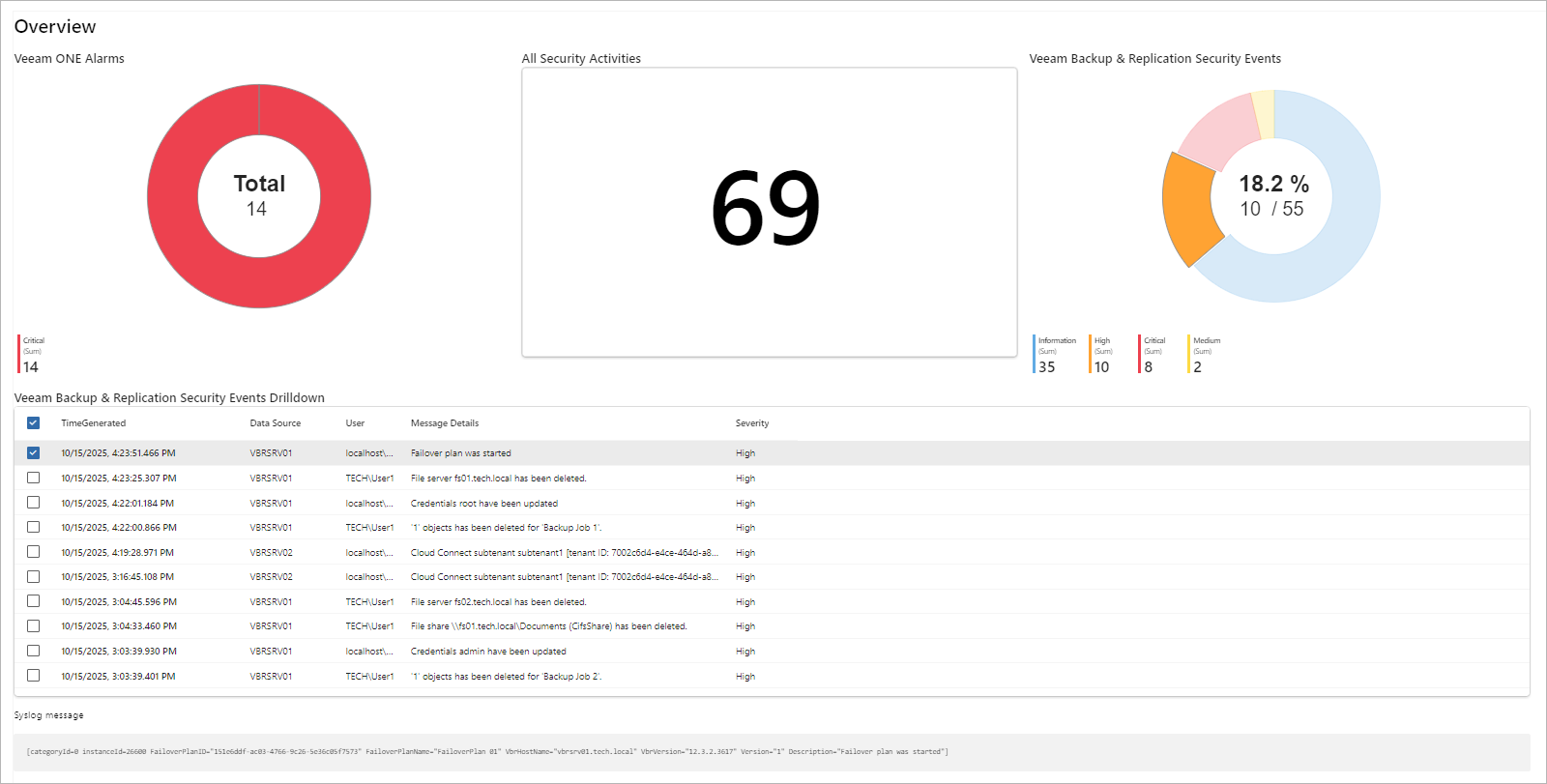
Task: Open the All Security Activities tile showing 69
Action: click(769, 212)
